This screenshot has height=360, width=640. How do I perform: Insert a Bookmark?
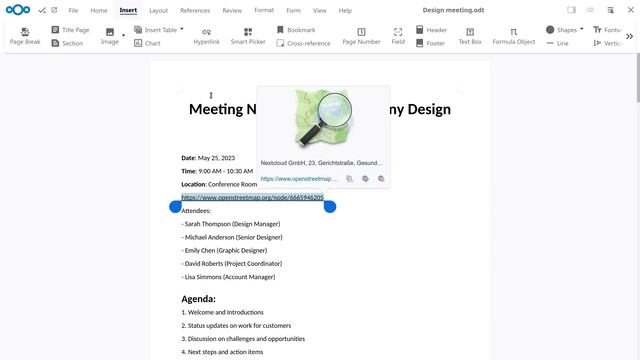click(296, 30)
